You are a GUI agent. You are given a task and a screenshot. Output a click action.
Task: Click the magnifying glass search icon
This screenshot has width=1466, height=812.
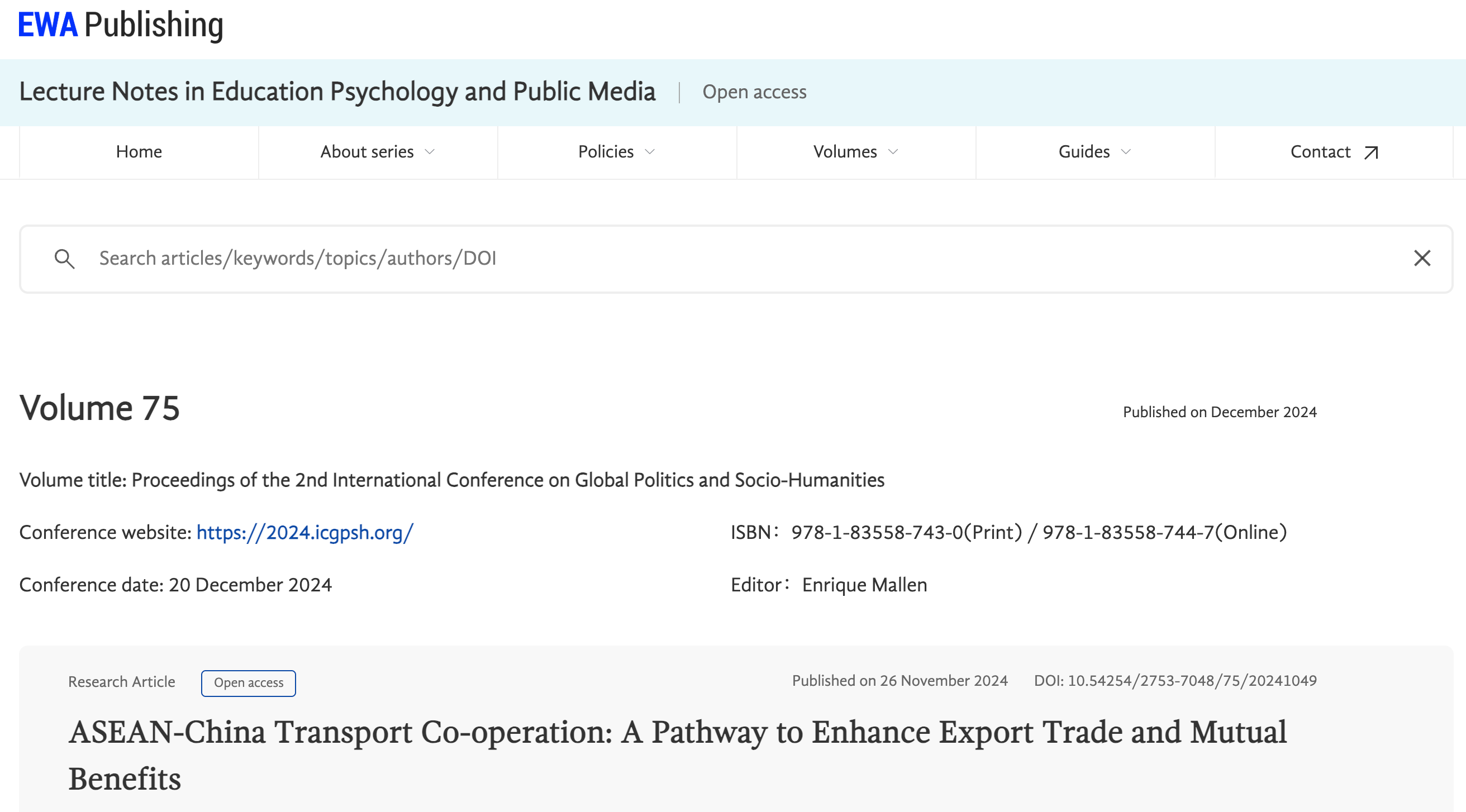tap(64, 259)
